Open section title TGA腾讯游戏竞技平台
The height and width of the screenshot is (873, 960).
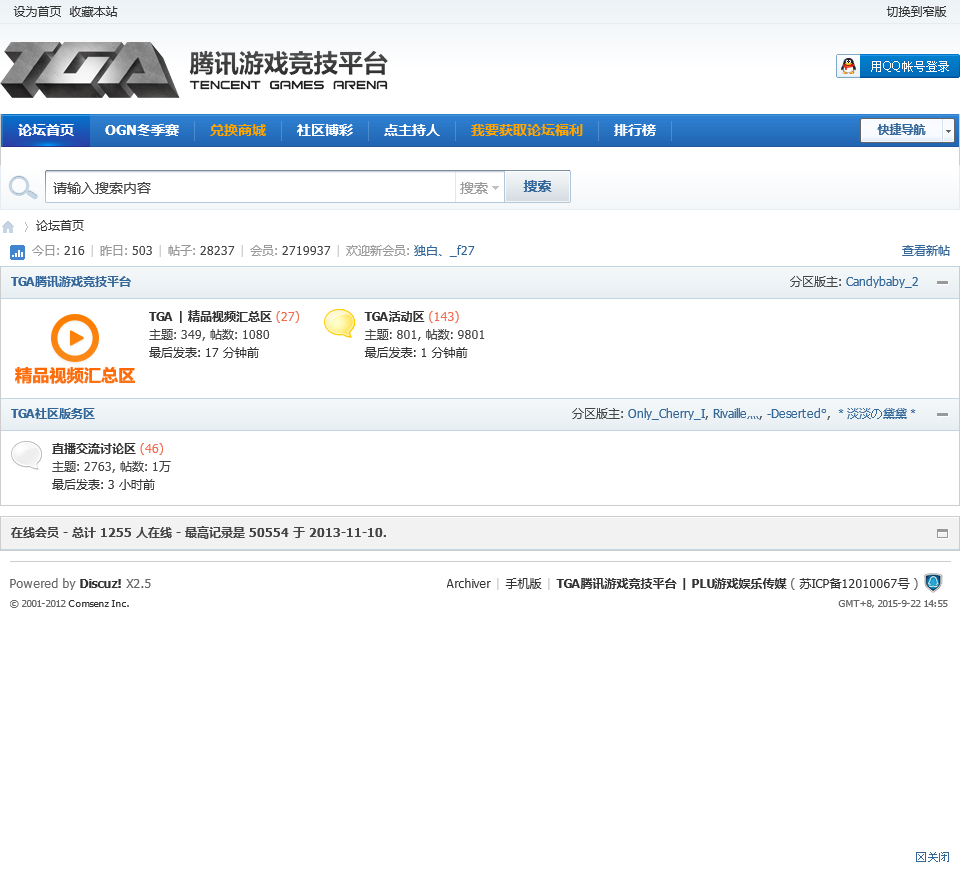tap(71, 282)
